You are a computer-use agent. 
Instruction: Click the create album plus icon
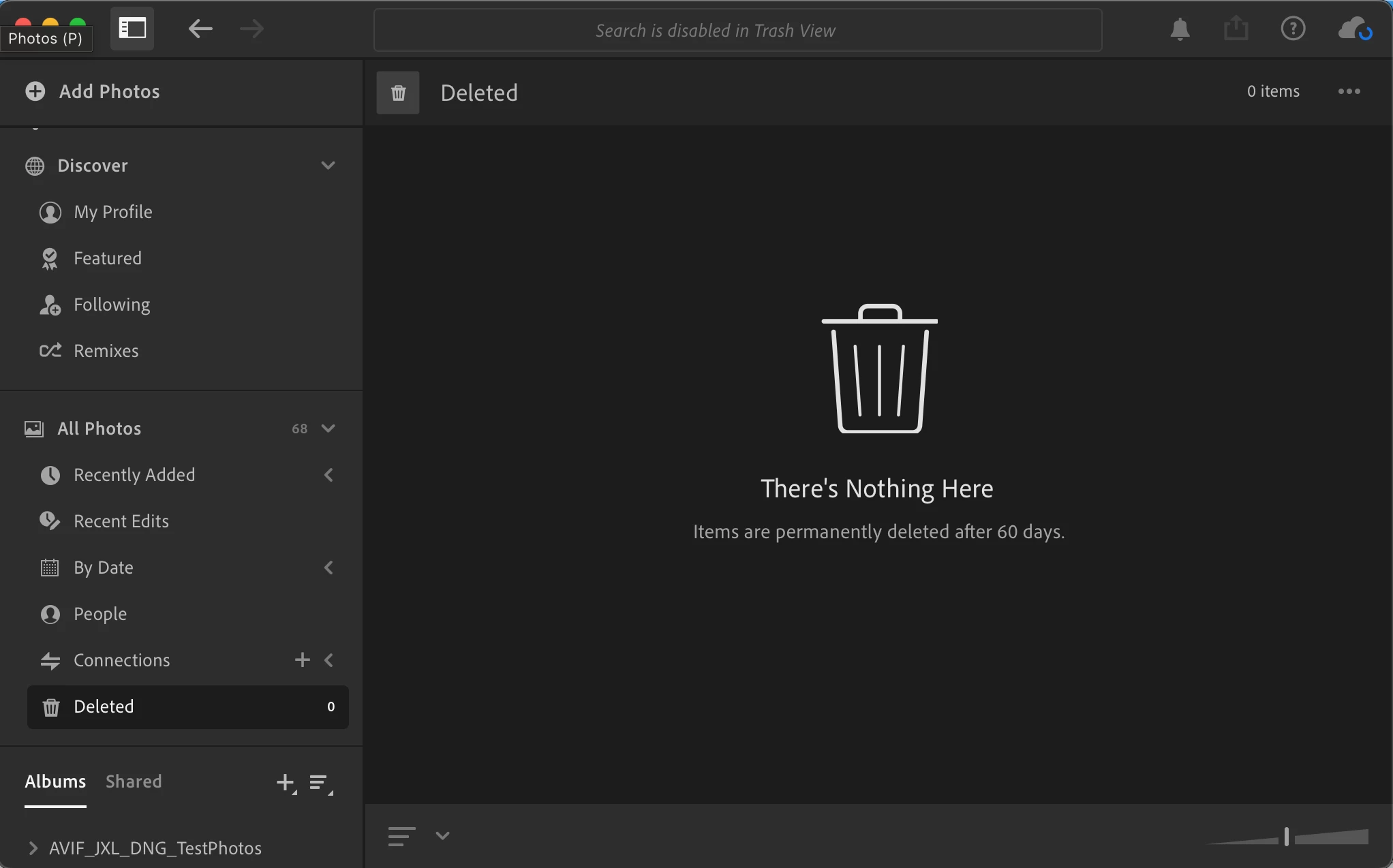point(286,783)
